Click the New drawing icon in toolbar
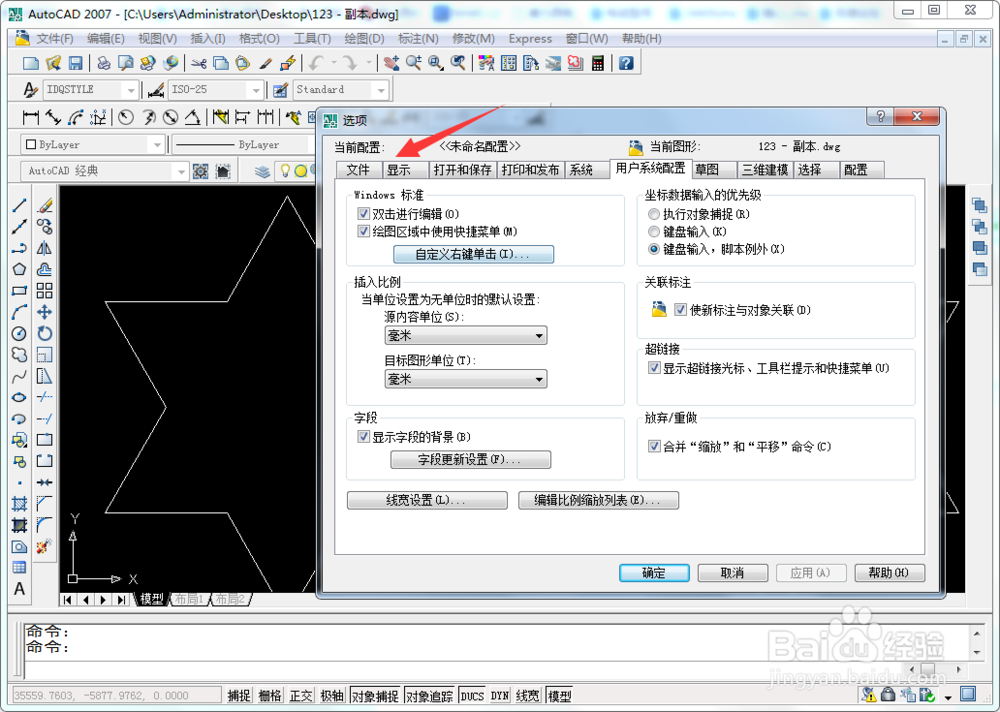This screenshot has height=712, width=1000. (30, 63)
